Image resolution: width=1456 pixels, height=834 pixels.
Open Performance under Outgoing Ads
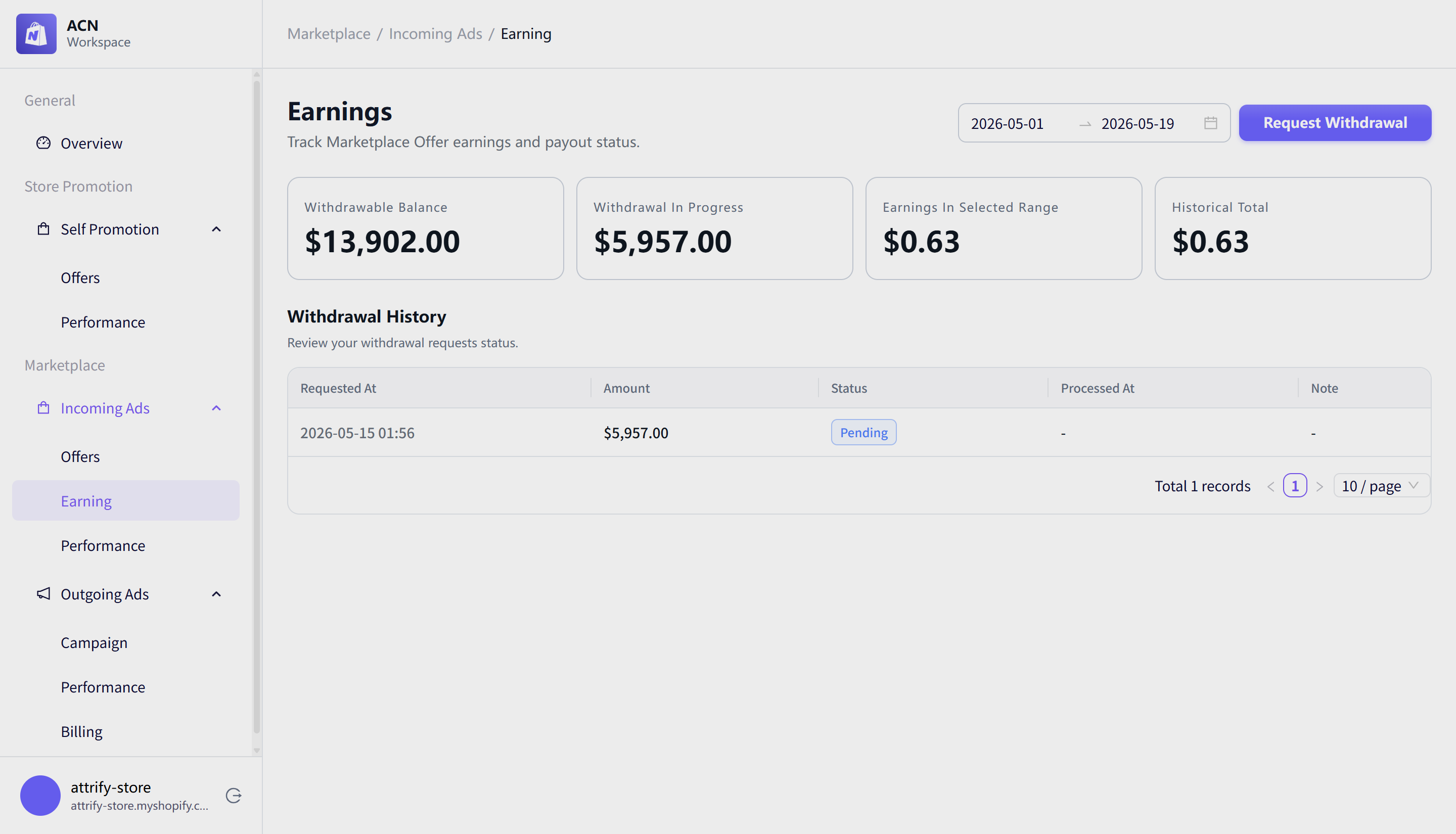pos(126,687)
